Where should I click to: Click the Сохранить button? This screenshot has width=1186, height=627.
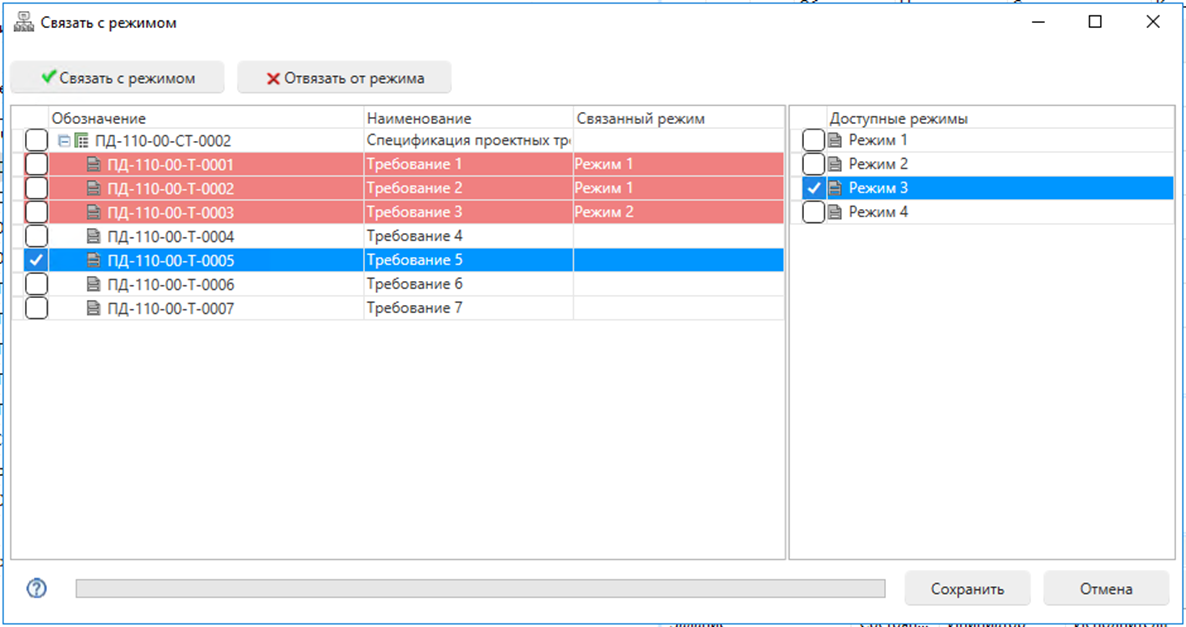[967, 589]
